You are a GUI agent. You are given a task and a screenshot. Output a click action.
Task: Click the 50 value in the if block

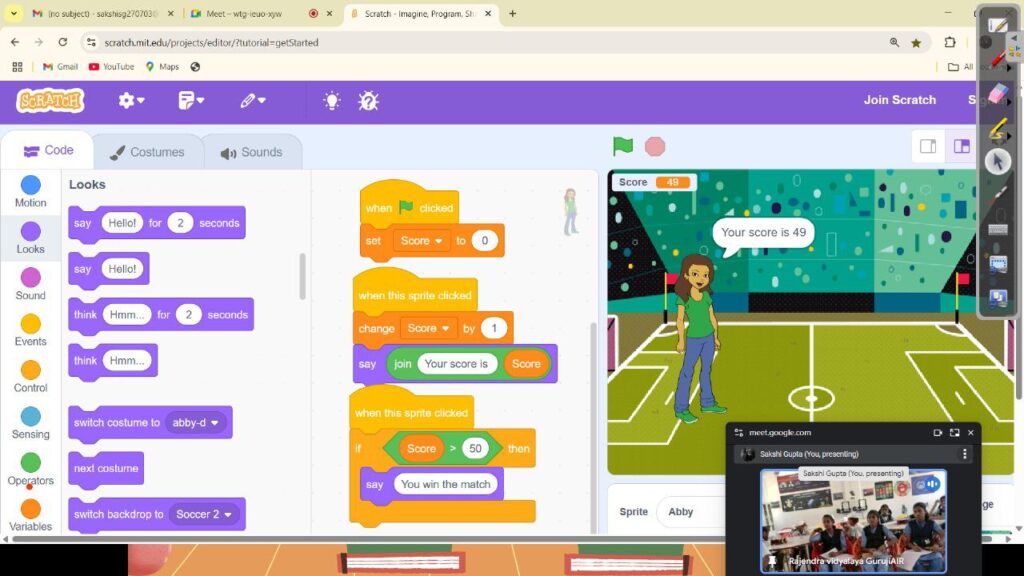click(x=475, y=449)
